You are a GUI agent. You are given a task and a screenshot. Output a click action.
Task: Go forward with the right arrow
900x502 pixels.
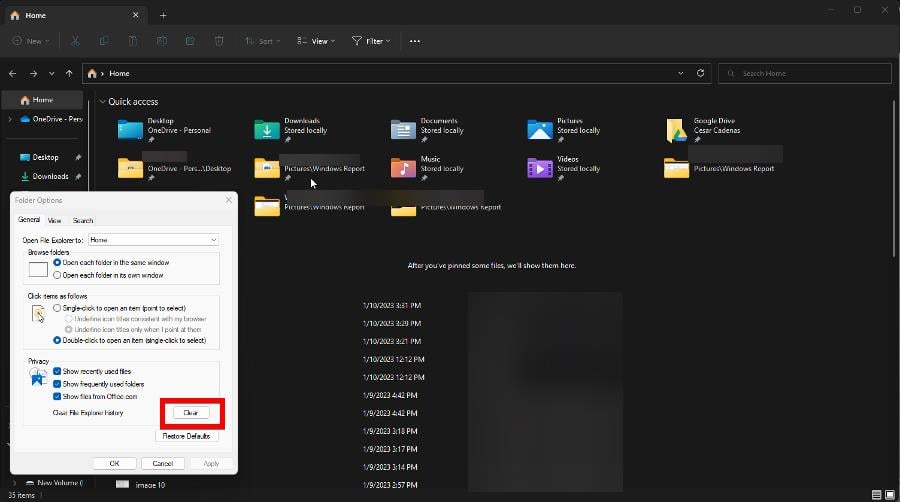point(33,73)
